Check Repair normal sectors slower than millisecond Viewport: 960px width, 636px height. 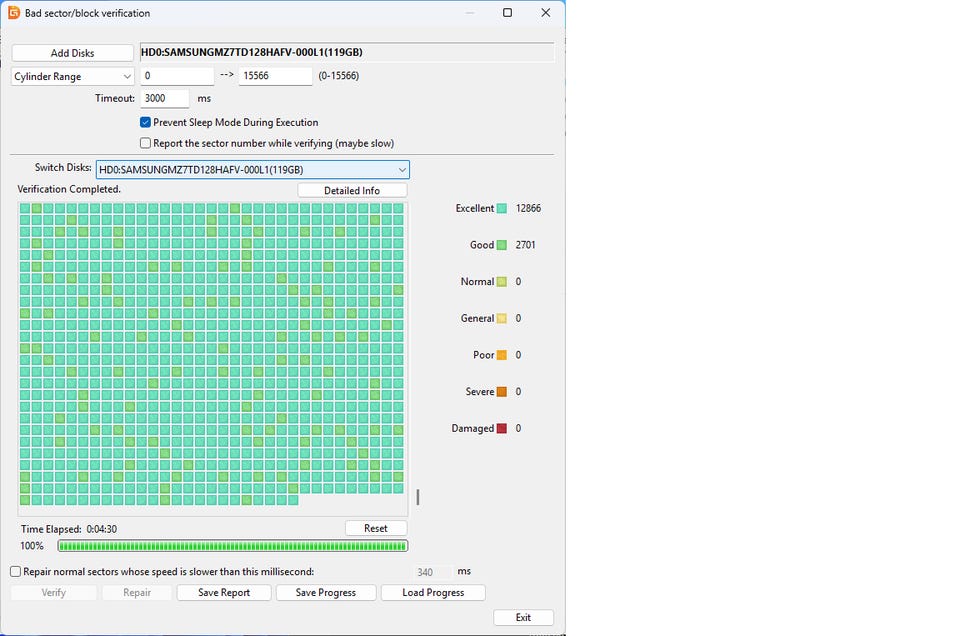tap(16, 572)
